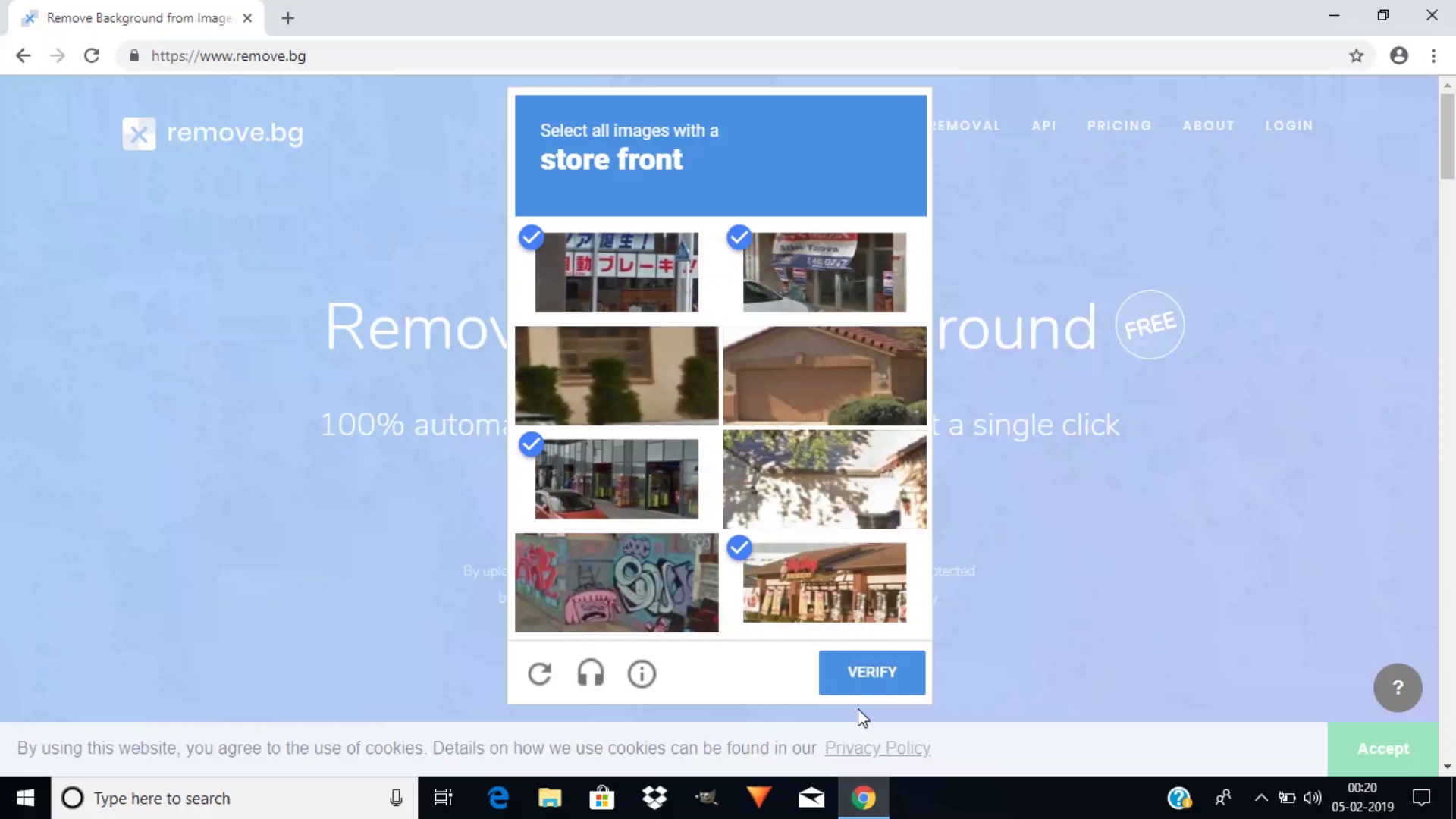Select the graffiti wall image thumbnail

point(617,582)
